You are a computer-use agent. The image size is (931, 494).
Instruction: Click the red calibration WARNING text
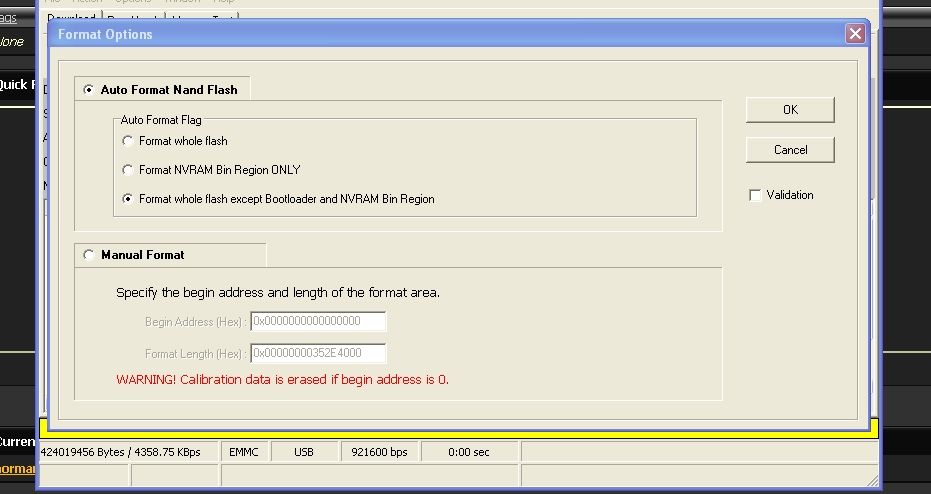(x=282, y=380)
